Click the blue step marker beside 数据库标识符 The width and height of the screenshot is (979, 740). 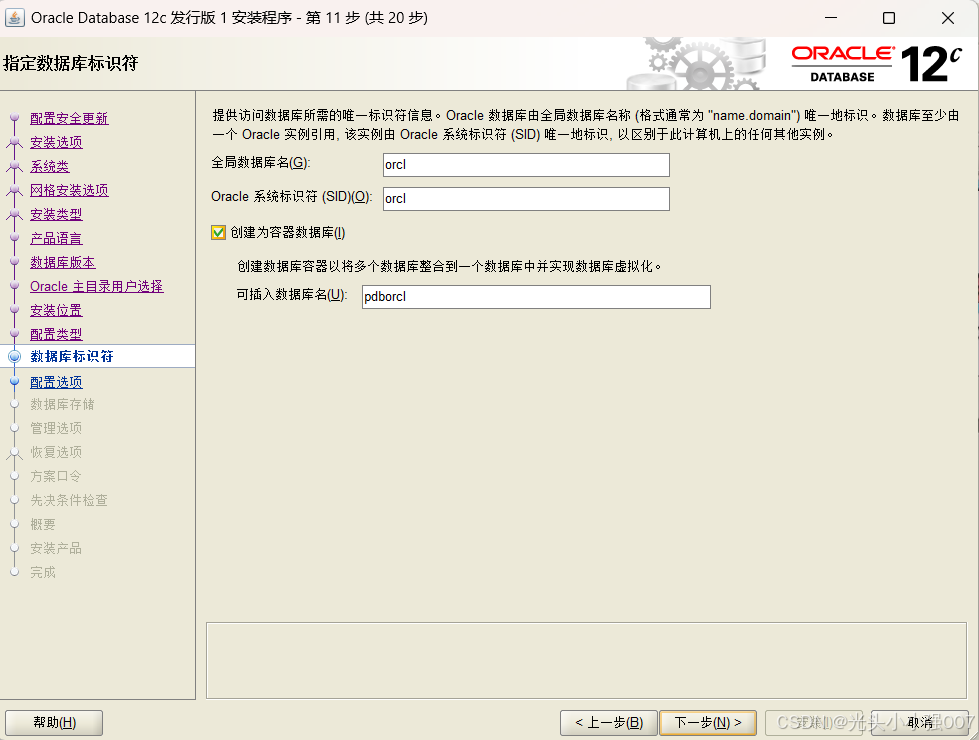(12, 356)
